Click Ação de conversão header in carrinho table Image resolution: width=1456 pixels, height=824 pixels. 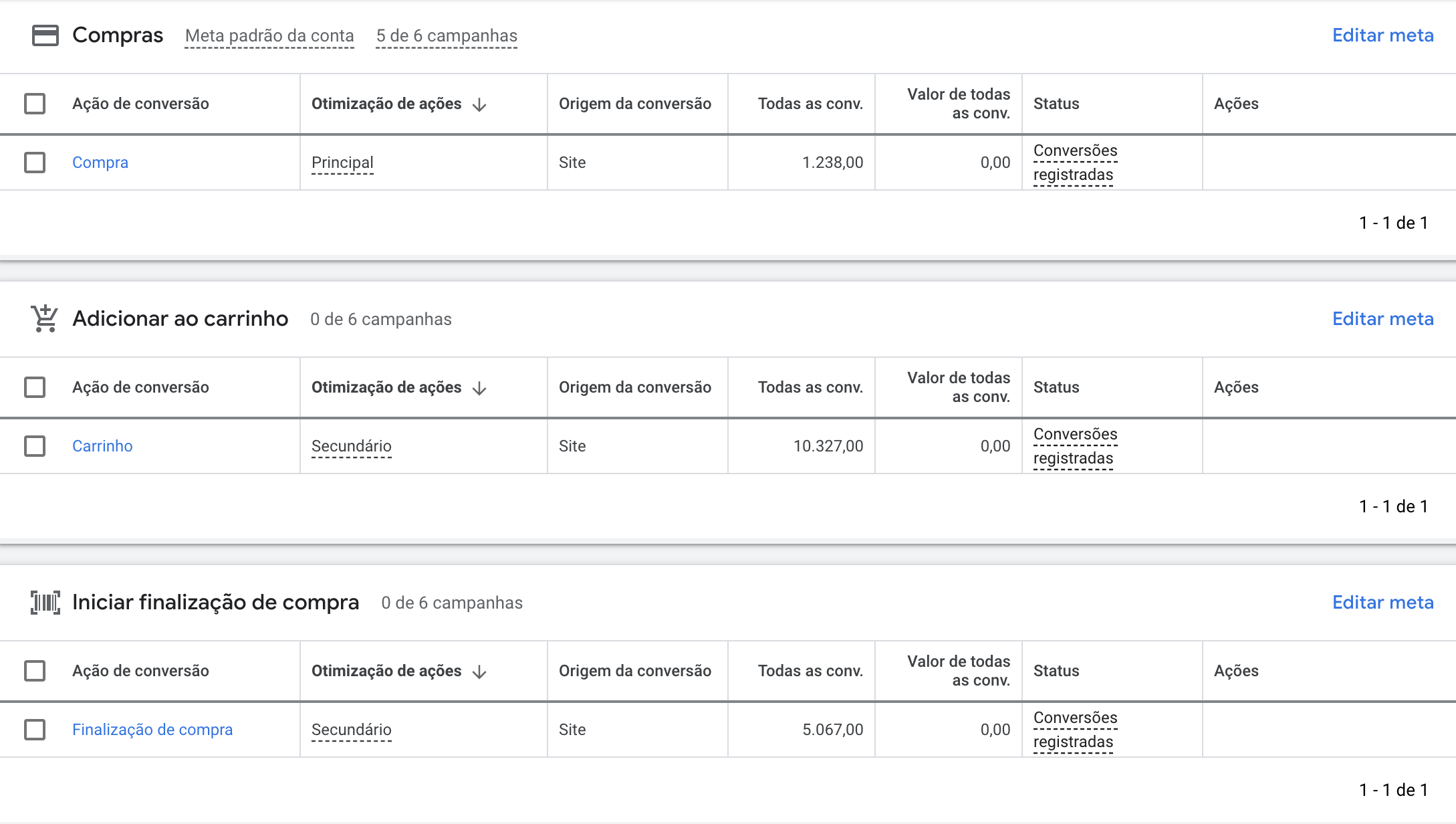(x=140, y=387)
